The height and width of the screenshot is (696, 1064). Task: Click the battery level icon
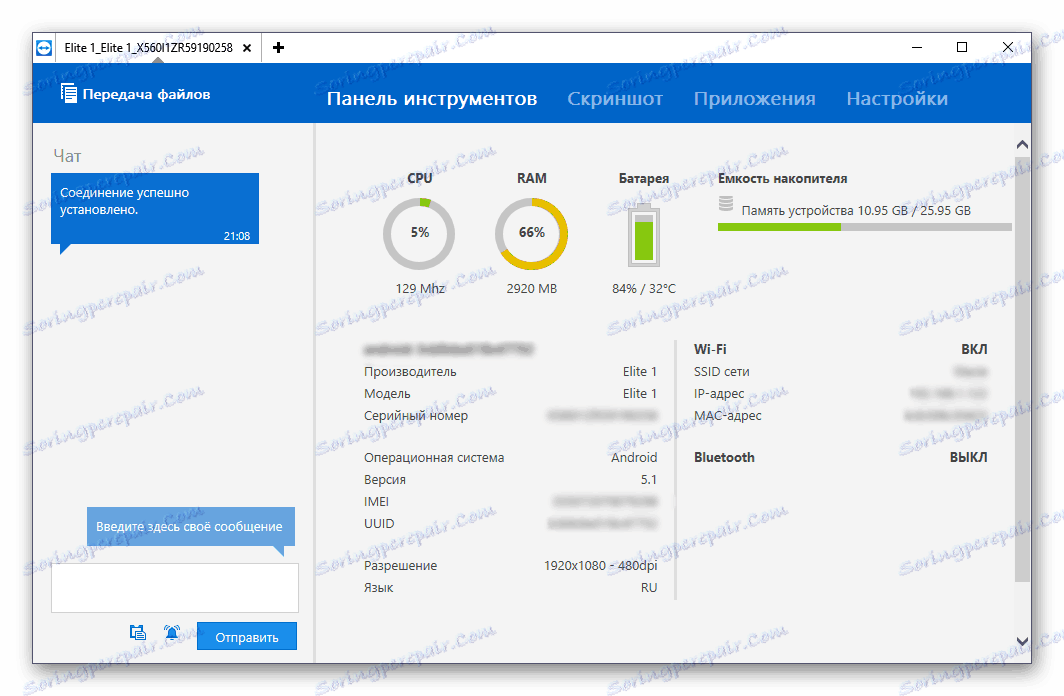643,235
